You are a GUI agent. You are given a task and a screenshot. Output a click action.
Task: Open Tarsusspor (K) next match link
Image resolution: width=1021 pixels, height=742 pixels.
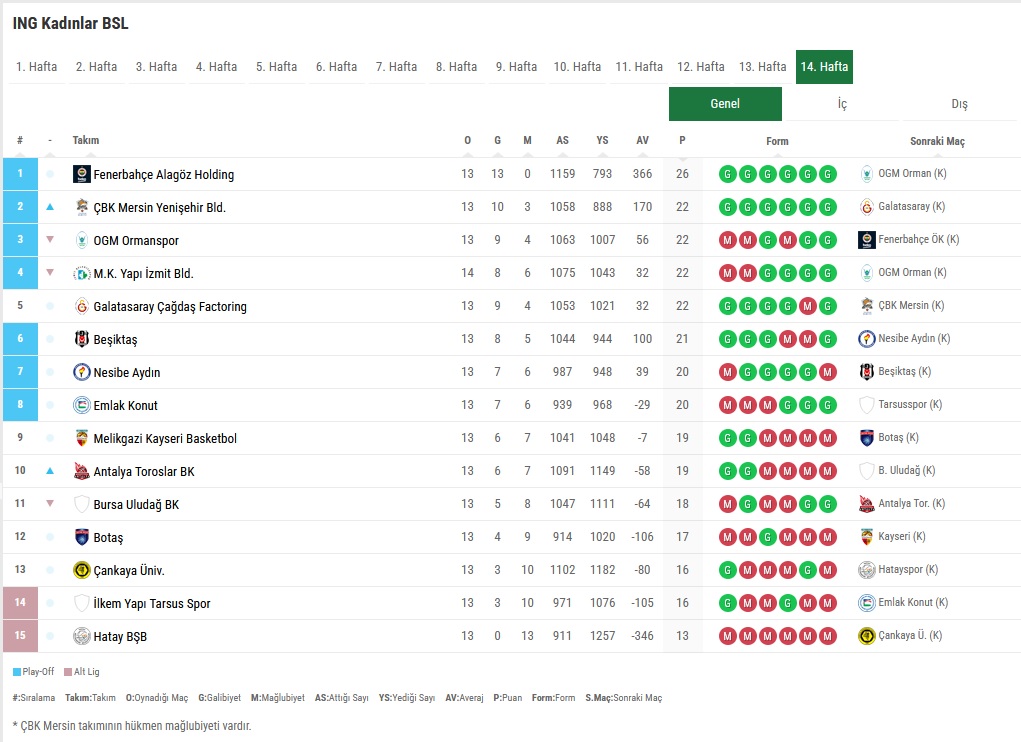click(x=910, y=404)
